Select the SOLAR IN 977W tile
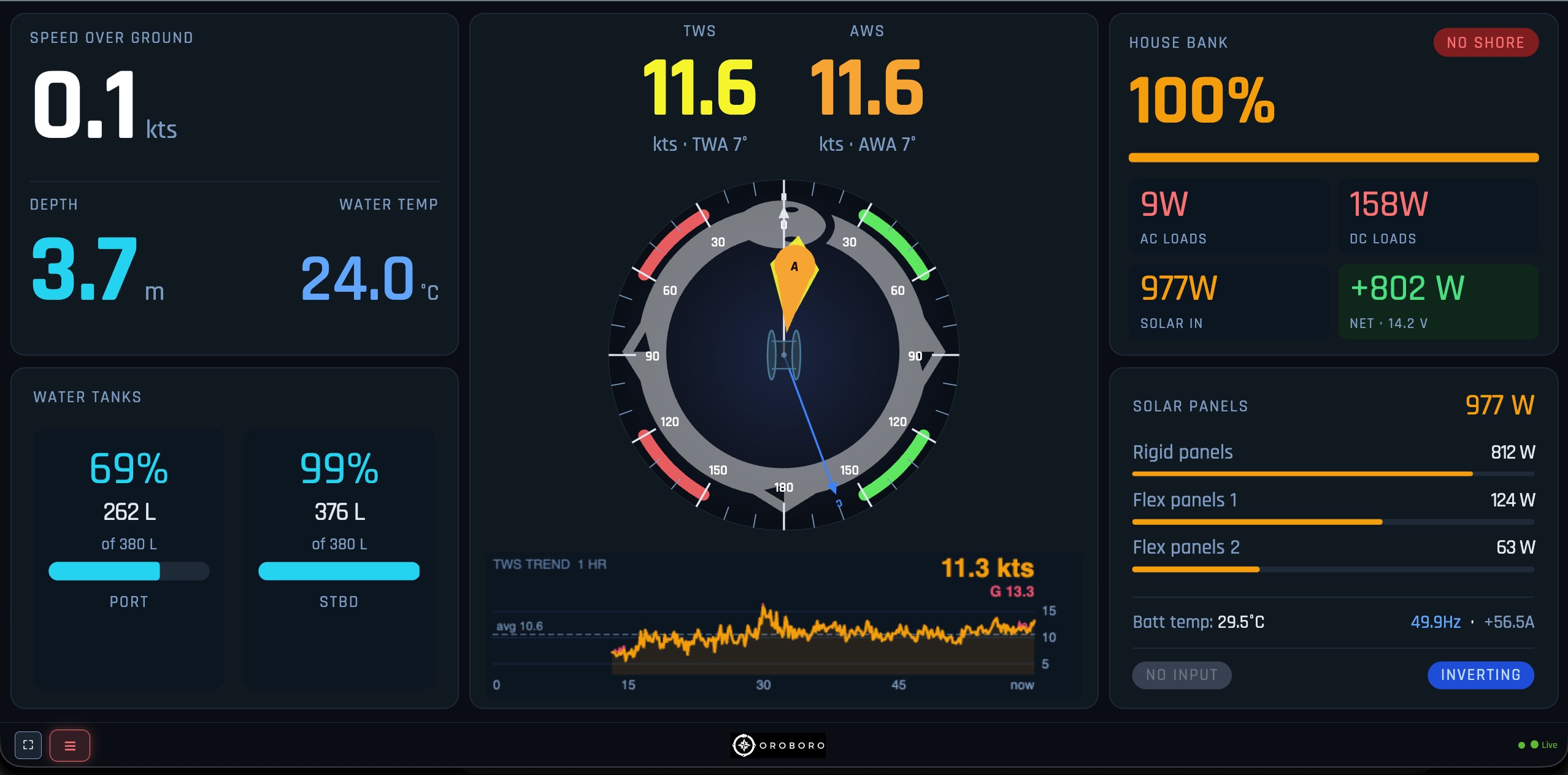Screen dimensions: 1568x775 pos(1229,302)
